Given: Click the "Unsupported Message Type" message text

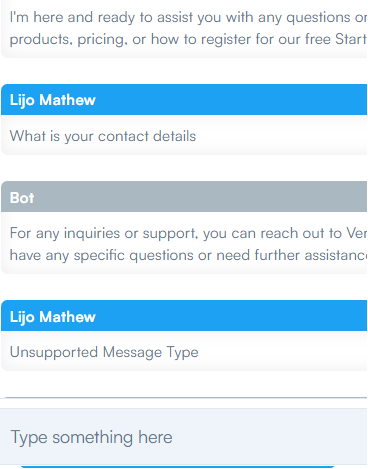Looking at the screenshot, I should [x=104, y=353].
